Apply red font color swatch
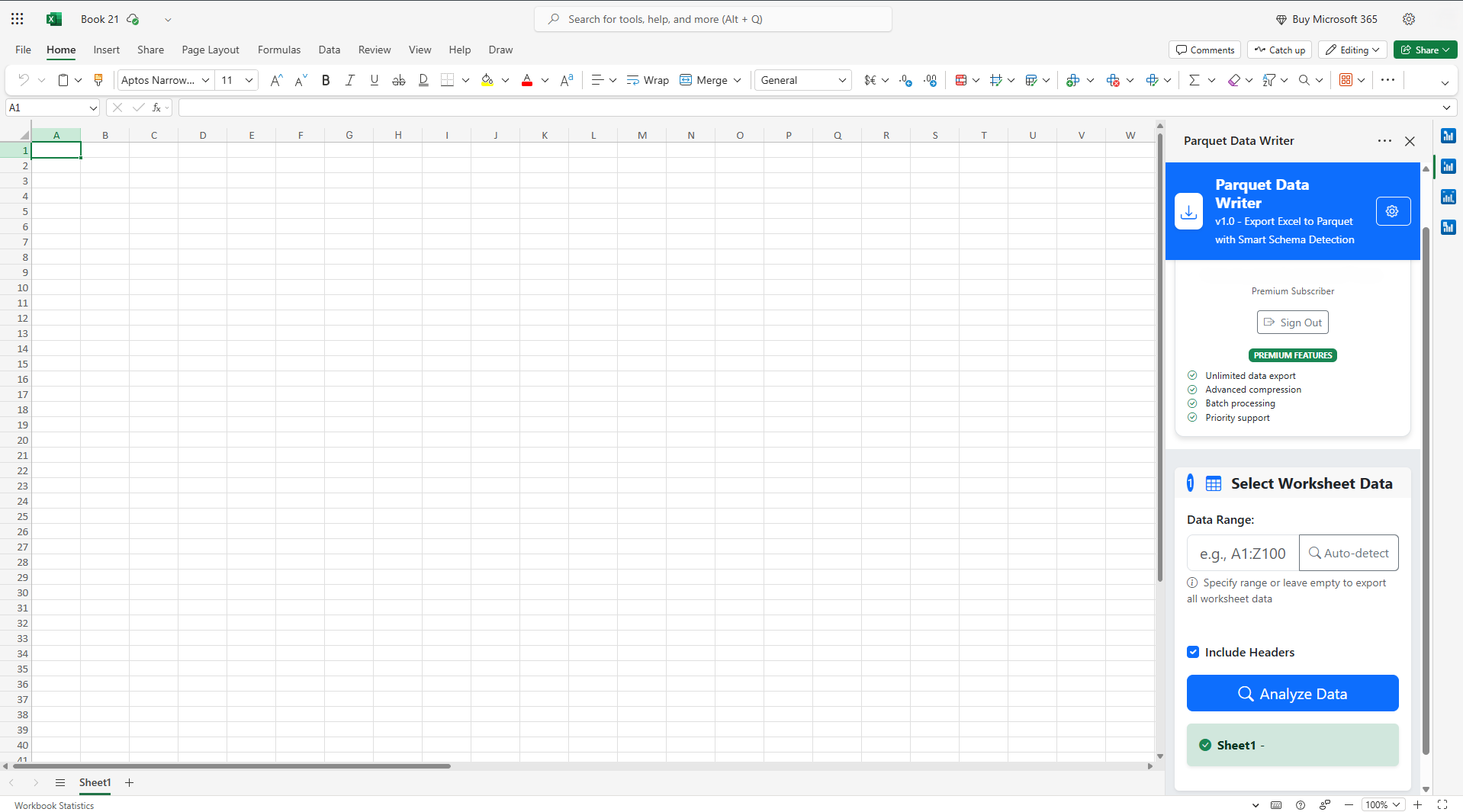Image resolution: width=1463 pixels, height=812 pixels. (x=527, y=80)
